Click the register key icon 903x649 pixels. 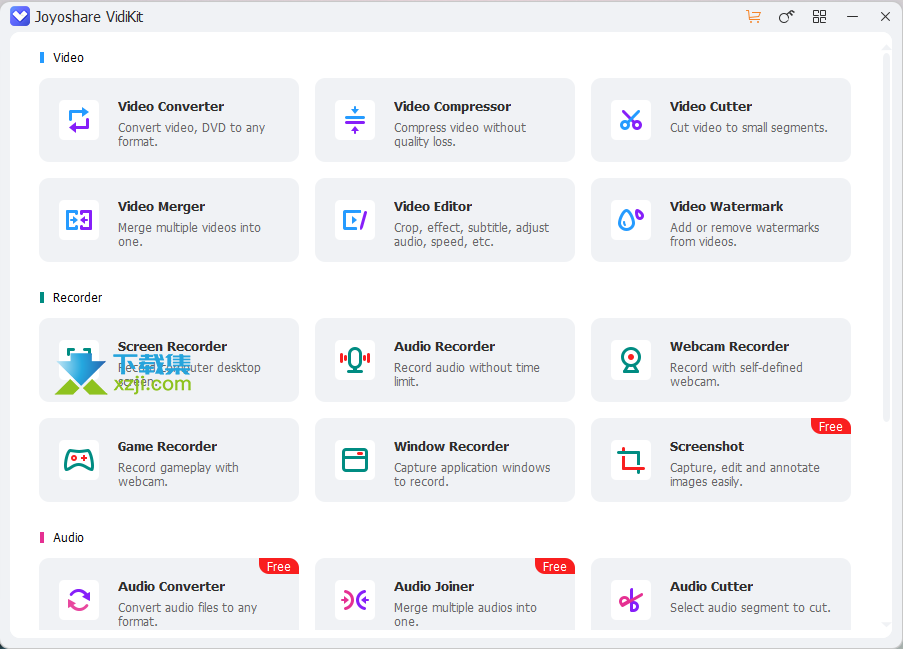pos(786,17)
